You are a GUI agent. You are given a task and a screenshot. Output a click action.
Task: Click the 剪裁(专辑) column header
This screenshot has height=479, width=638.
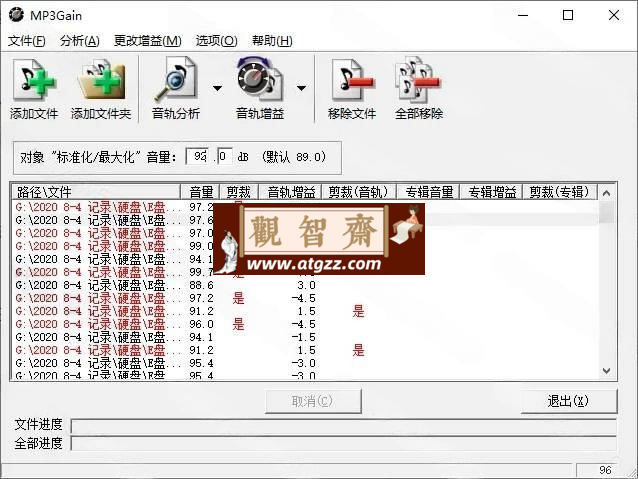560,192
